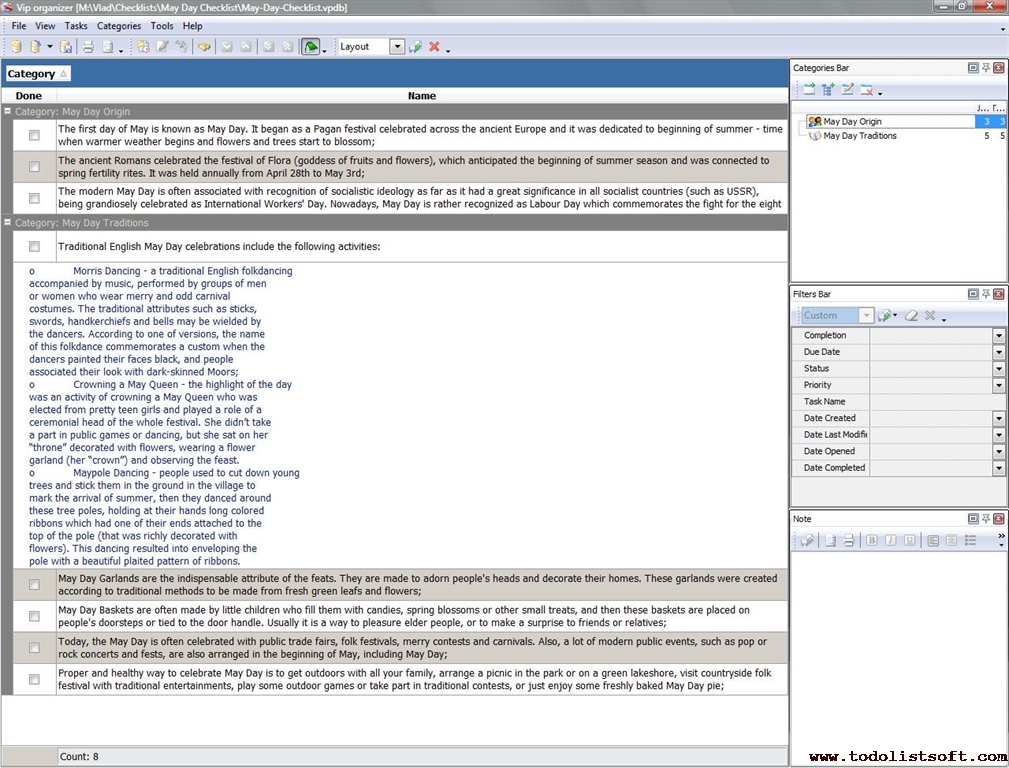Pin the Filters Bar panel
Viewport: 1009px width, 768px height.
coord(985,294)
